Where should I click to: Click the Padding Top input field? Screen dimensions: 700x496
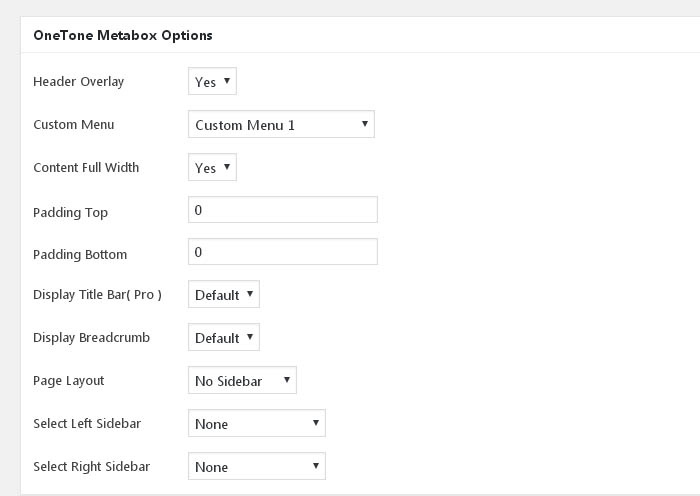[283, 209]
